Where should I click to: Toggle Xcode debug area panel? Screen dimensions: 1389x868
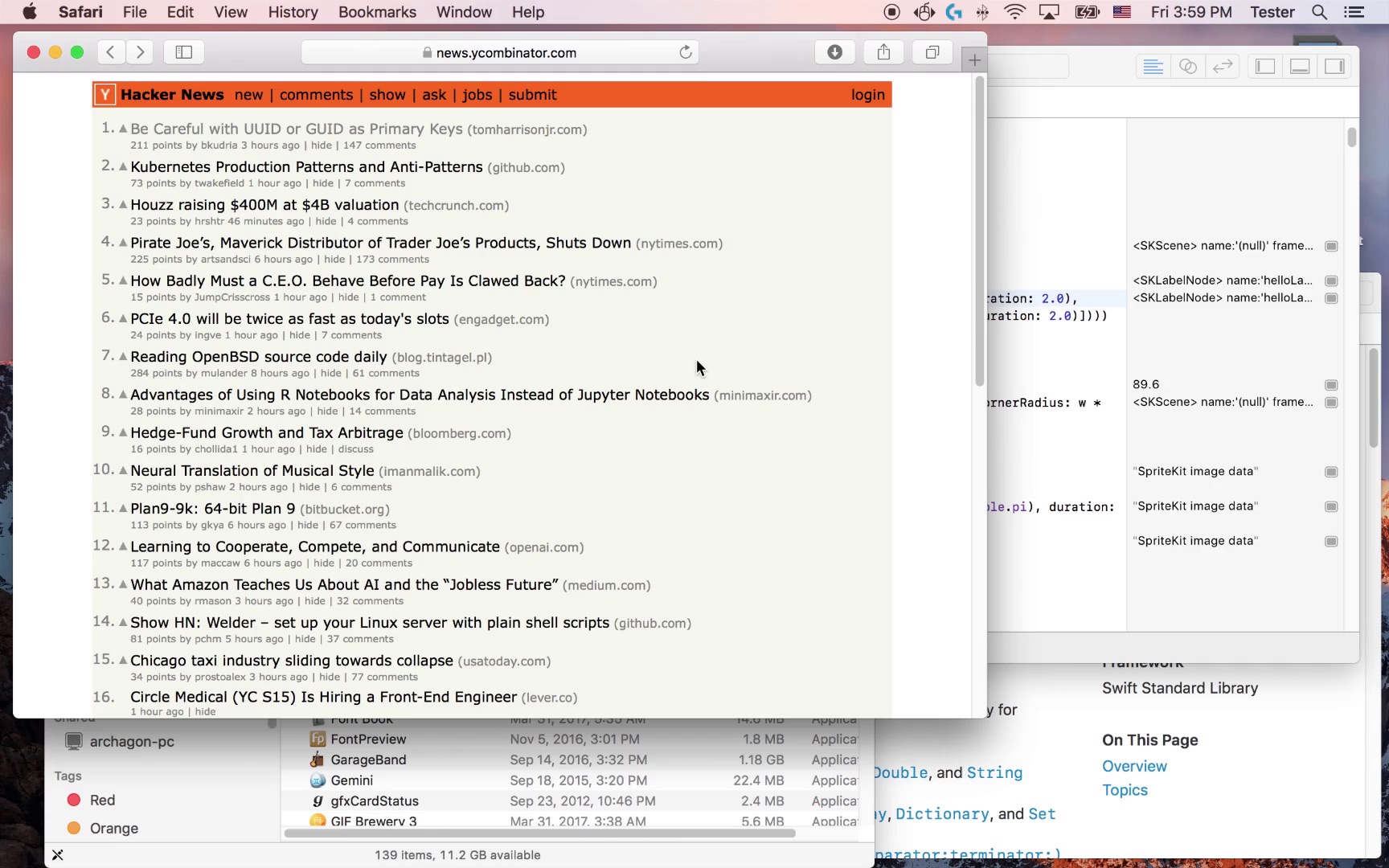[x=1300, y=67]
